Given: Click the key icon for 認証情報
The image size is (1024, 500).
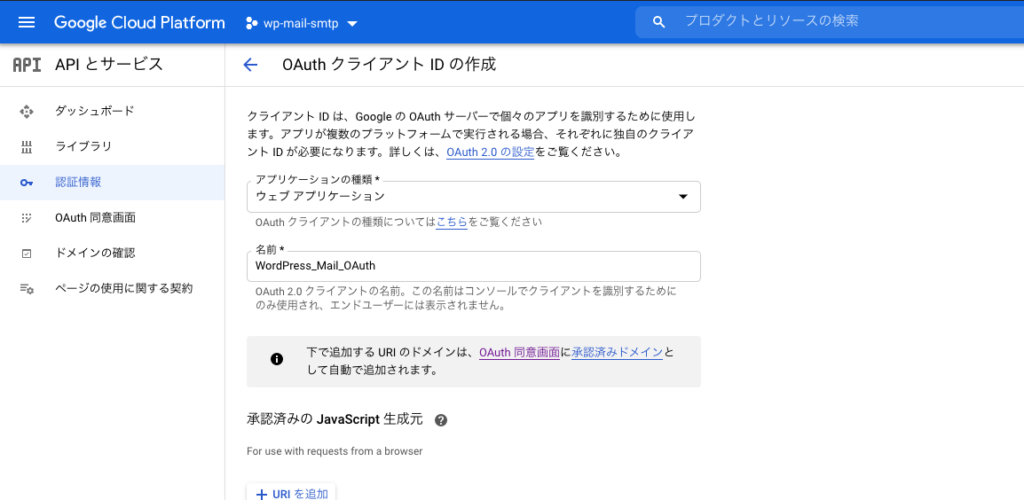Looking at the screenshot, I should pos(27,182).
